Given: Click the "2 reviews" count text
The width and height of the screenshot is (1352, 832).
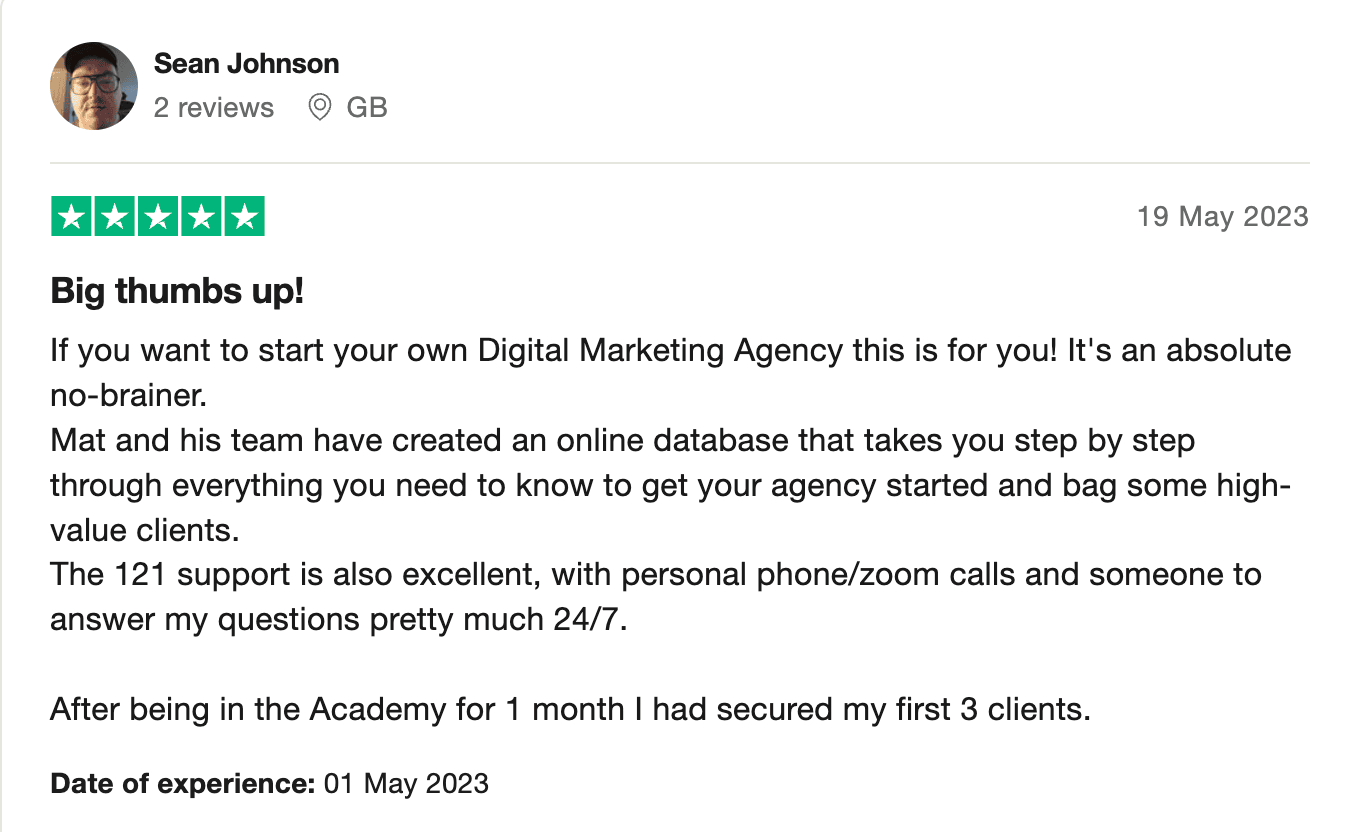Looking at the screenshot, I should tap(214, 107).
